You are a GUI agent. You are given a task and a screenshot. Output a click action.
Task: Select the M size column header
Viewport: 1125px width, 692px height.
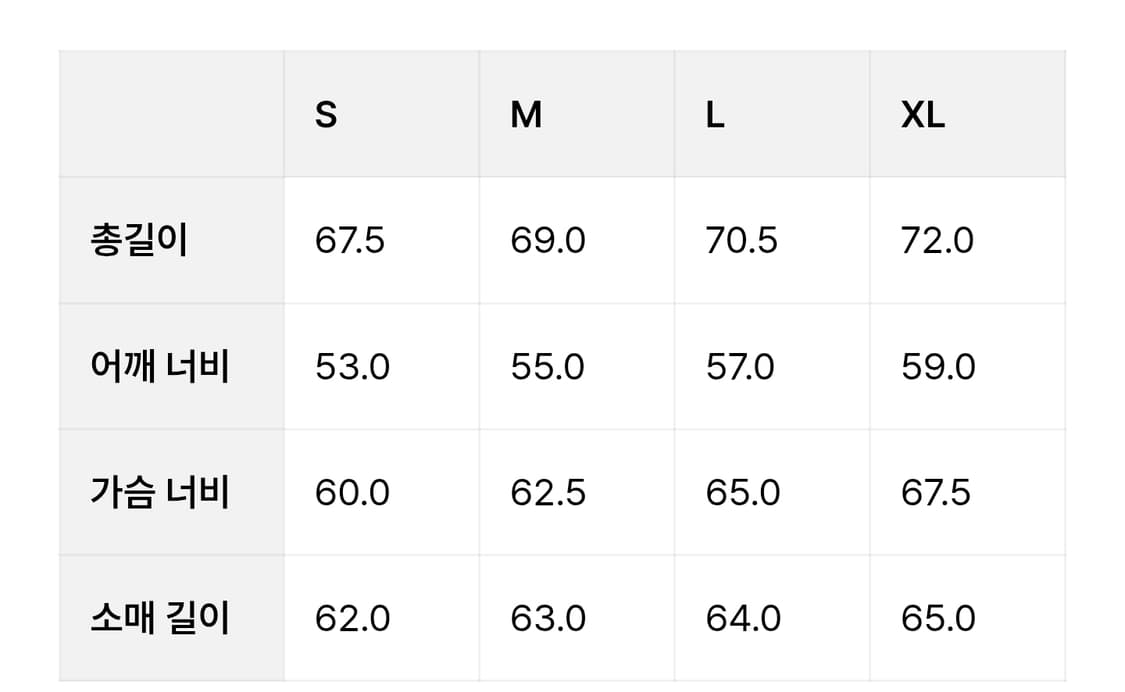(526, 116)
